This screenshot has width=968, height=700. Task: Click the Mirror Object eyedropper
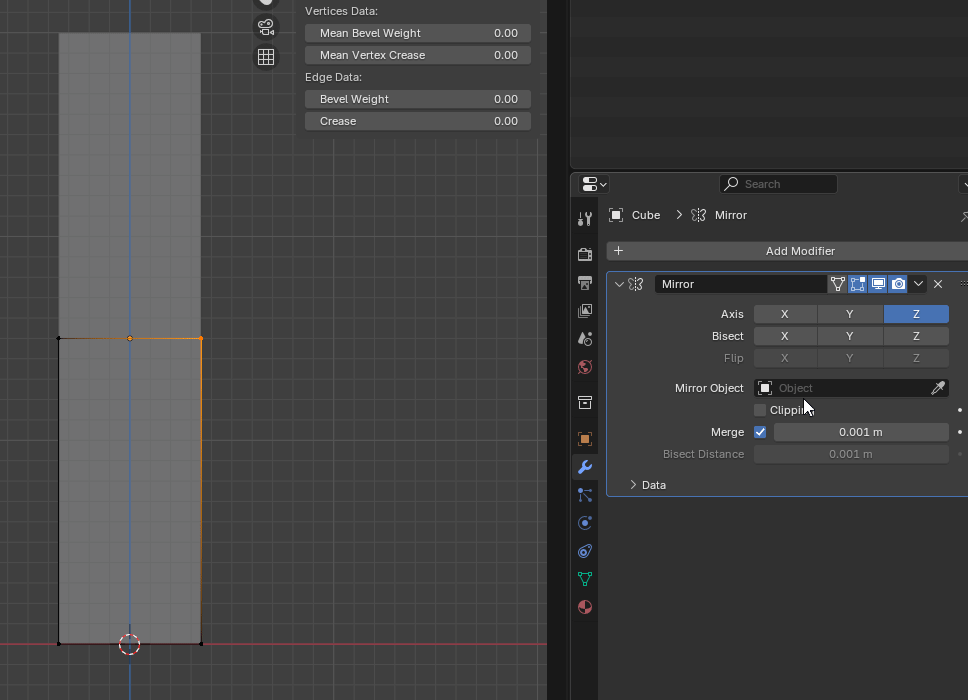point(938,388)
